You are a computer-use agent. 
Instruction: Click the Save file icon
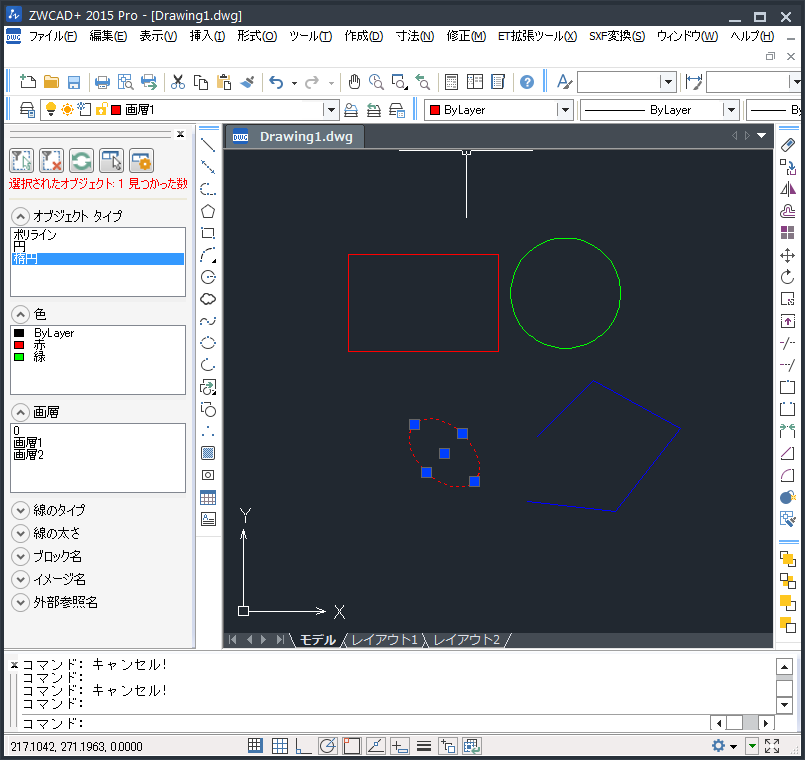(74, 82)
